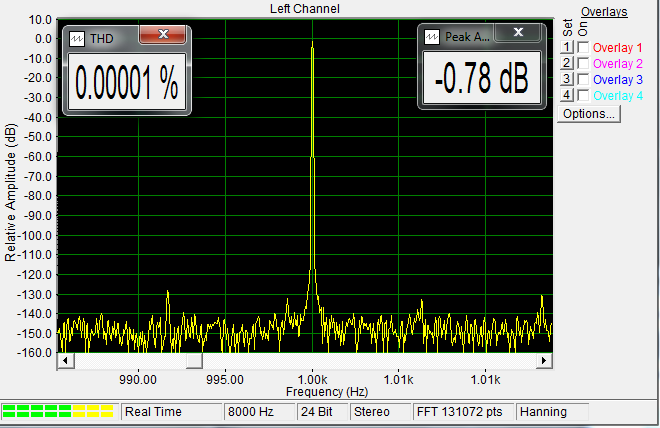Click the horizontal scrollbar thumb
This screenshot has width=660, height=428.
pos(194,361)
